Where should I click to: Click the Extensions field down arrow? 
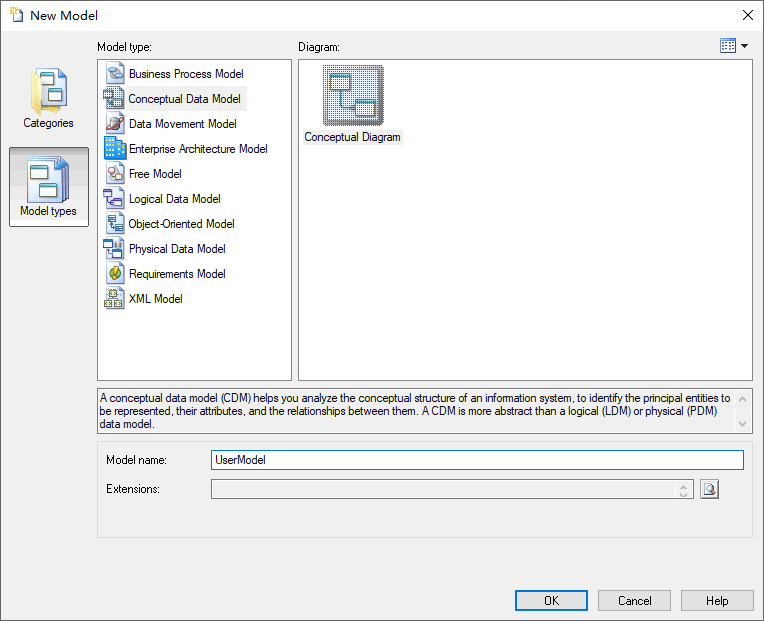(683, 494)
